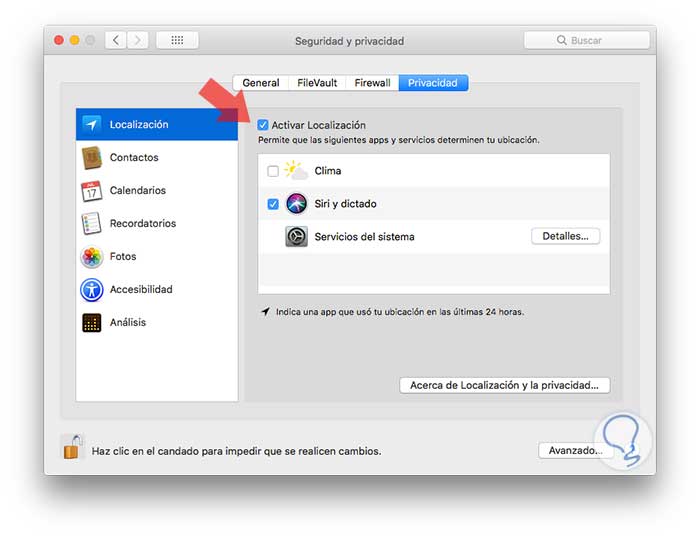Open the Accesibilidad icon
The height and width of the screenshot is (538, 700).
click(92, 290)
